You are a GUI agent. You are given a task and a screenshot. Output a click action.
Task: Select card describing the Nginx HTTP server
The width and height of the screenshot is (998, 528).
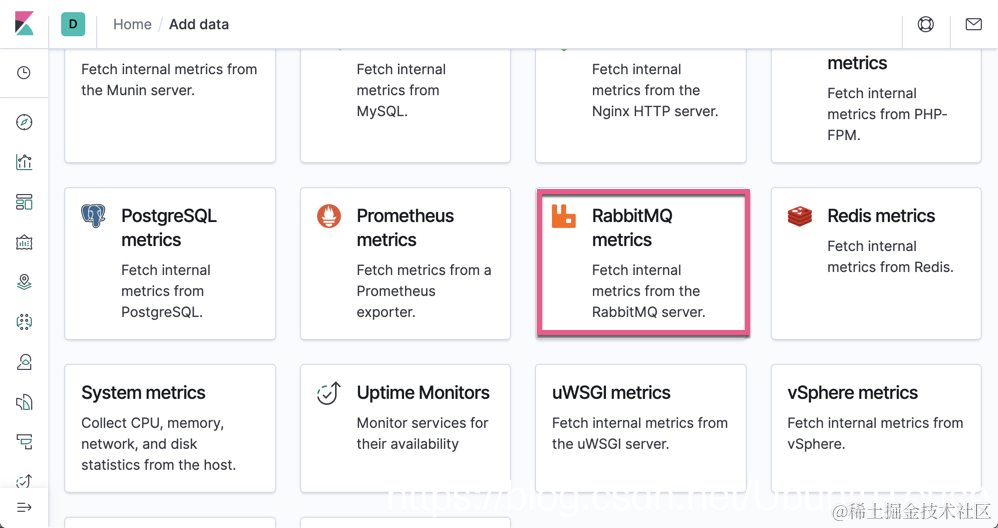[641, 105]
